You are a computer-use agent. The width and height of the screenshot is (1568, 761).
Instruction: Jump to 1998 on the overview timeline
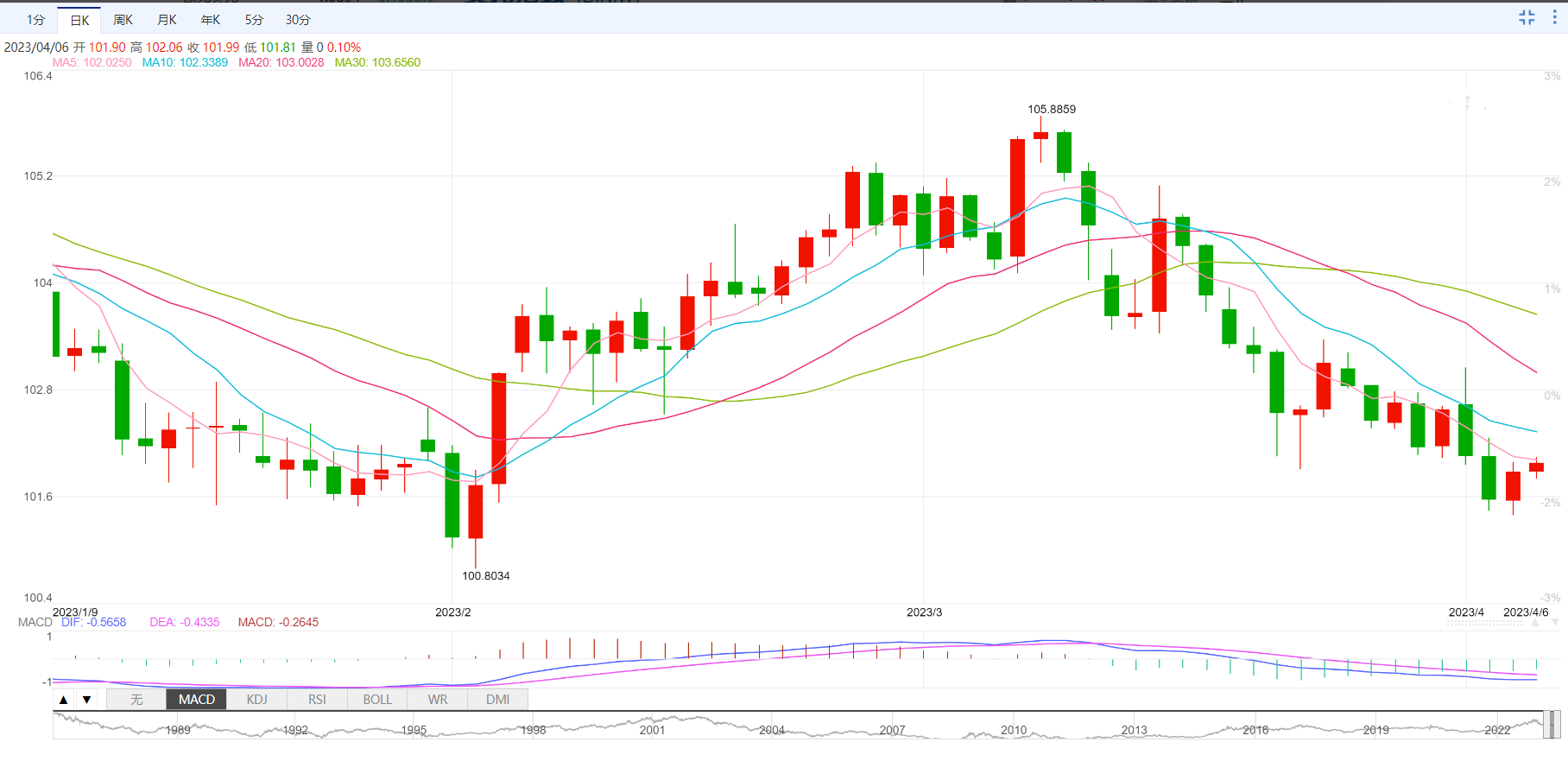tap(533, 730)
